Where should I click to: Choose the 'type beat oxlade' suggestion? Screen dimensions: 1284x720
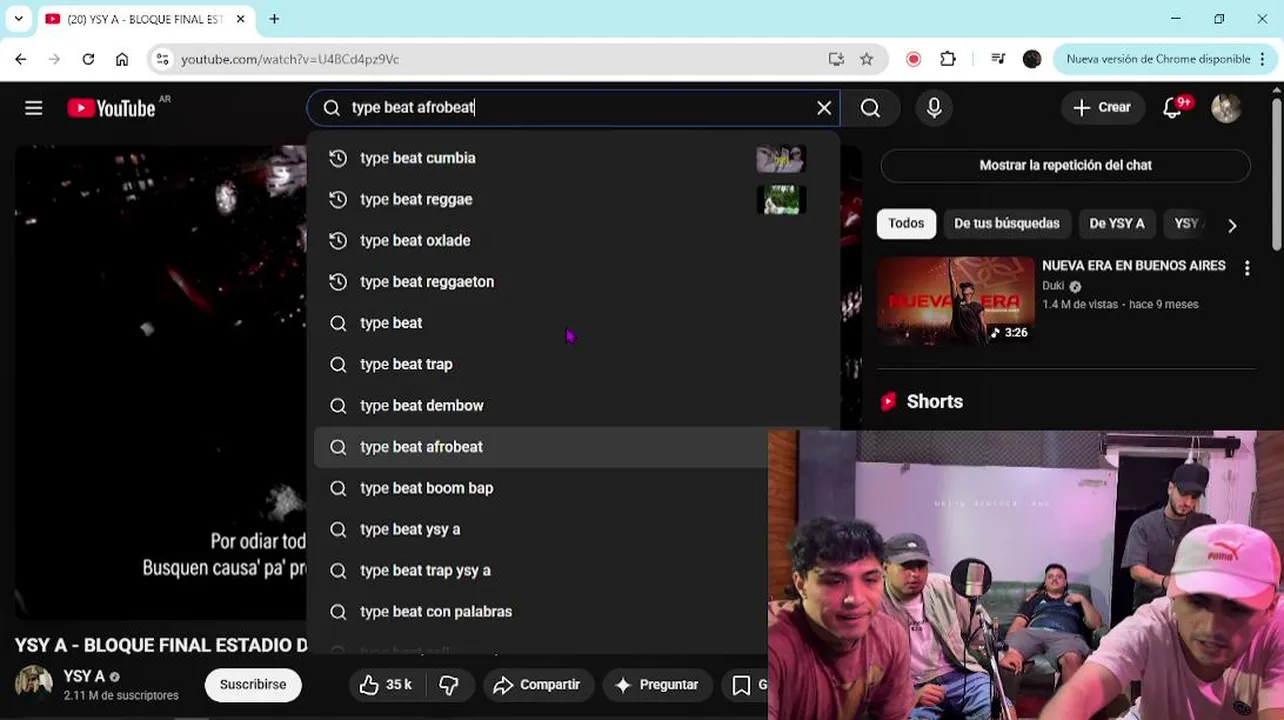pos(572,240)
